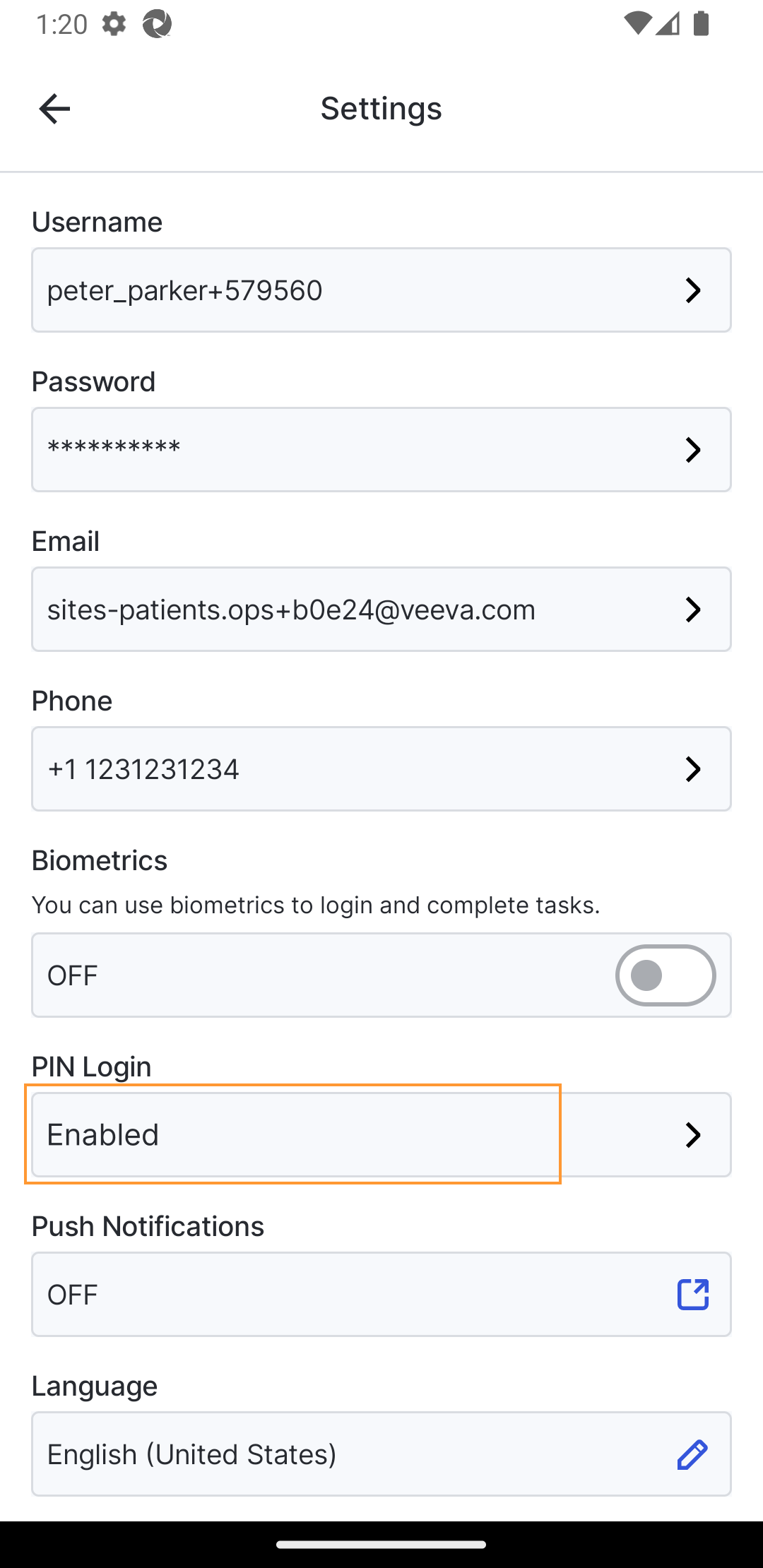The height and width of the screenshot is (1568, 763).
Task: Tap the circular sync icon in status bar
Action: 157,24
